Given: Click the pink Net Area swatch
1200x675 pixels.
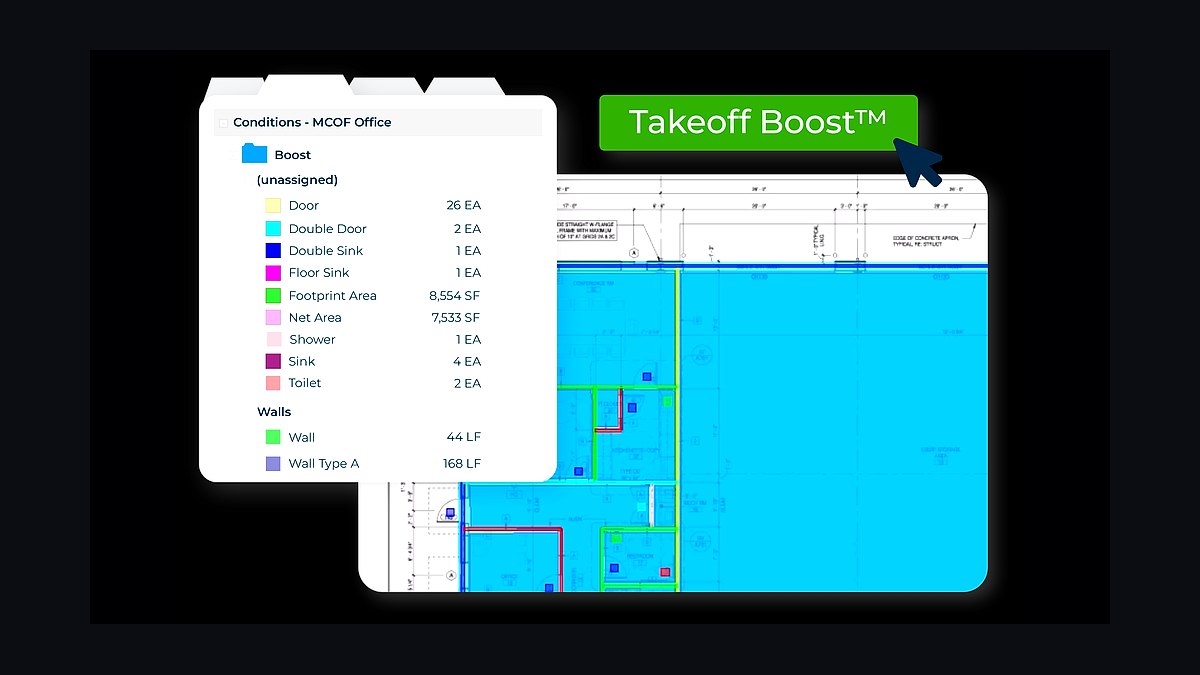Looking at the screenshot, I should coord(272,317).
